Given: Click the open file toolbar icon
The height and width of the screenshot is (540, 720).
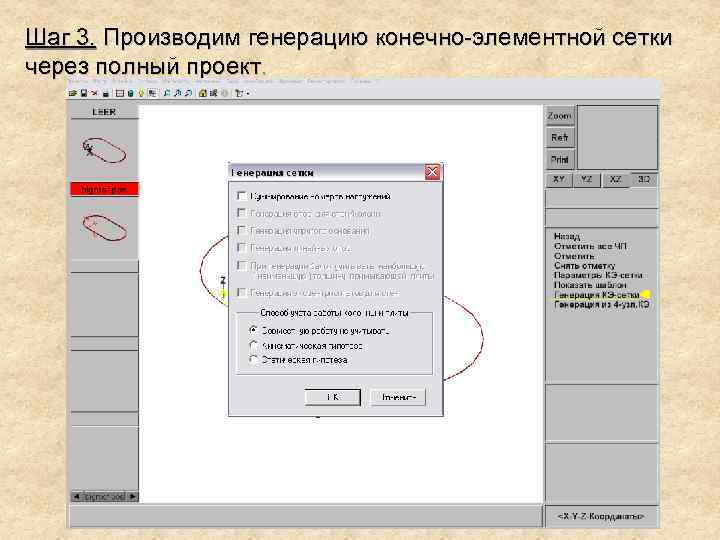Looking at the screenshot, I should pos(73,93).
